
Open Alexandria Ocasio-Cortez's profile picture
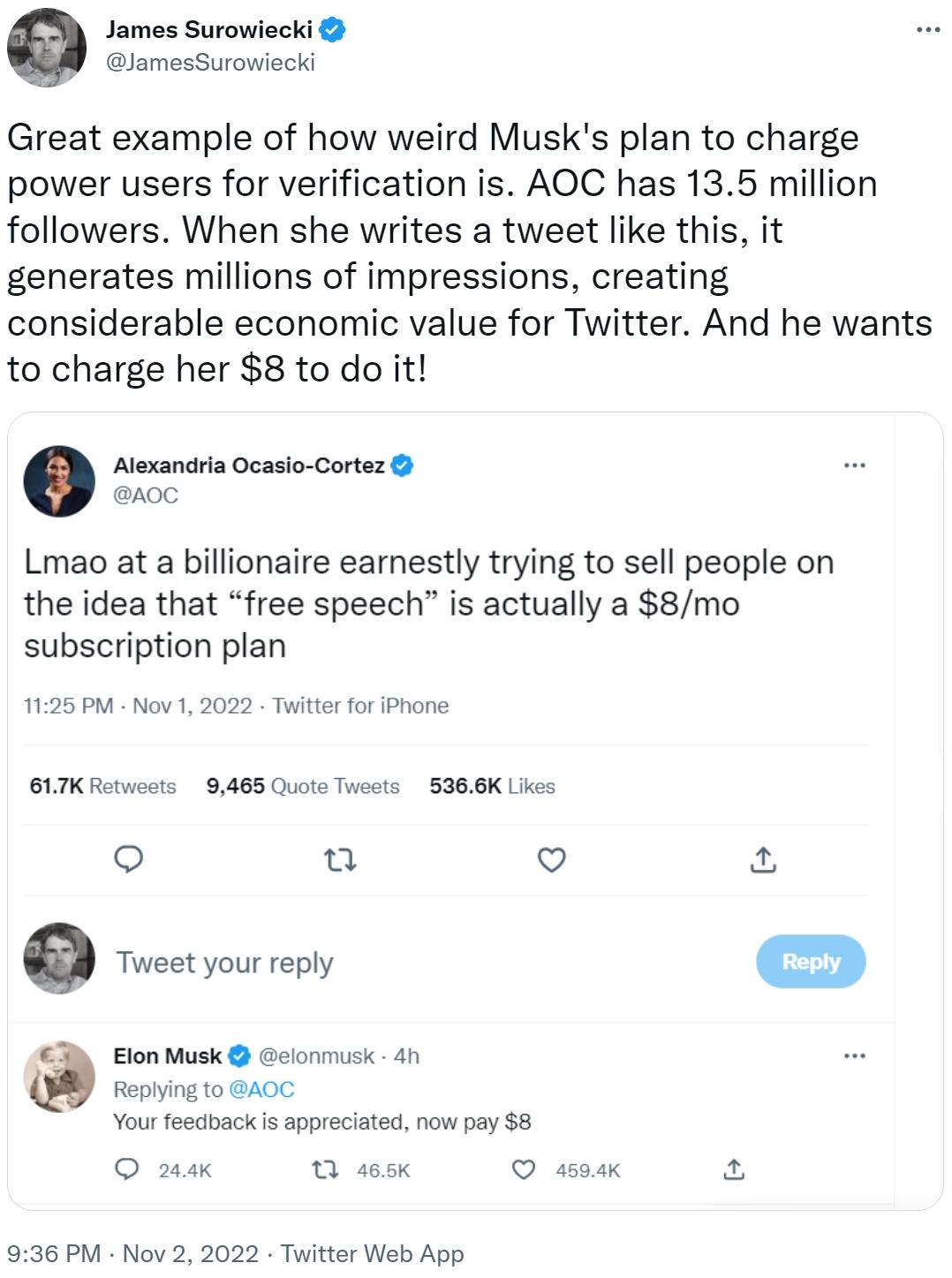(58, 479)
